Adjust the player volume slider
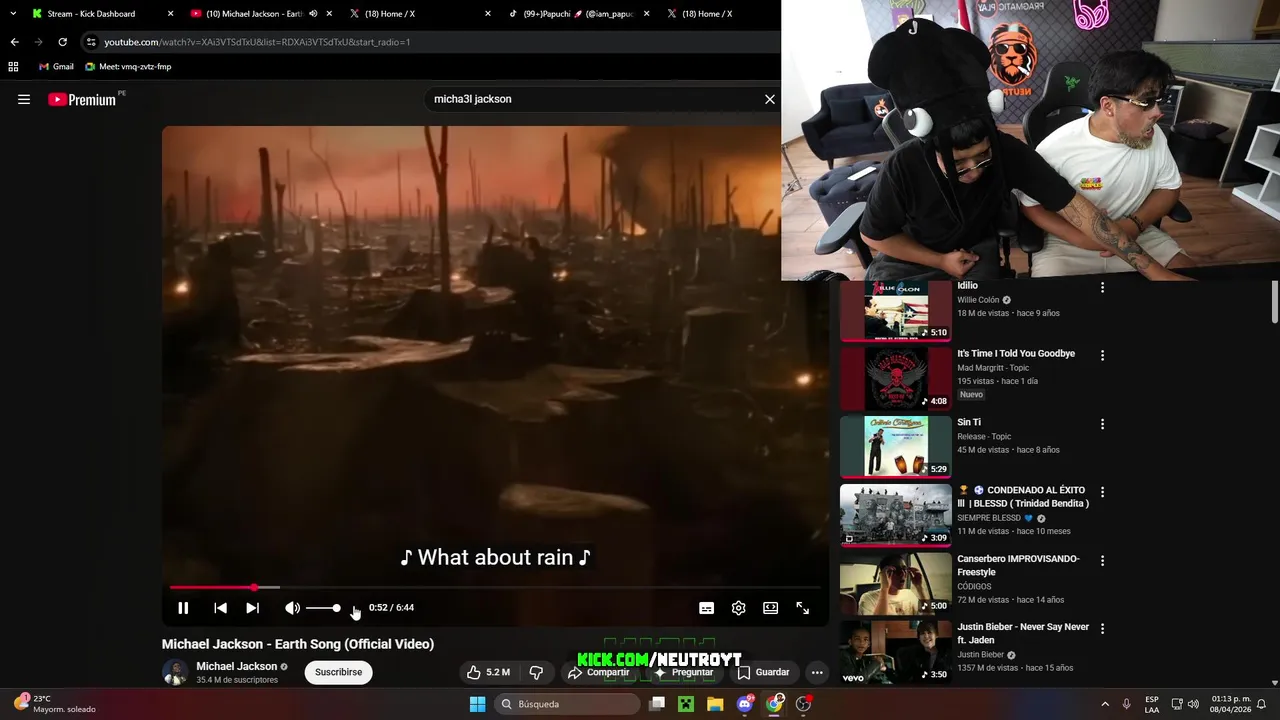Screen dimensions: 1280x720 (x=323, y=608)
